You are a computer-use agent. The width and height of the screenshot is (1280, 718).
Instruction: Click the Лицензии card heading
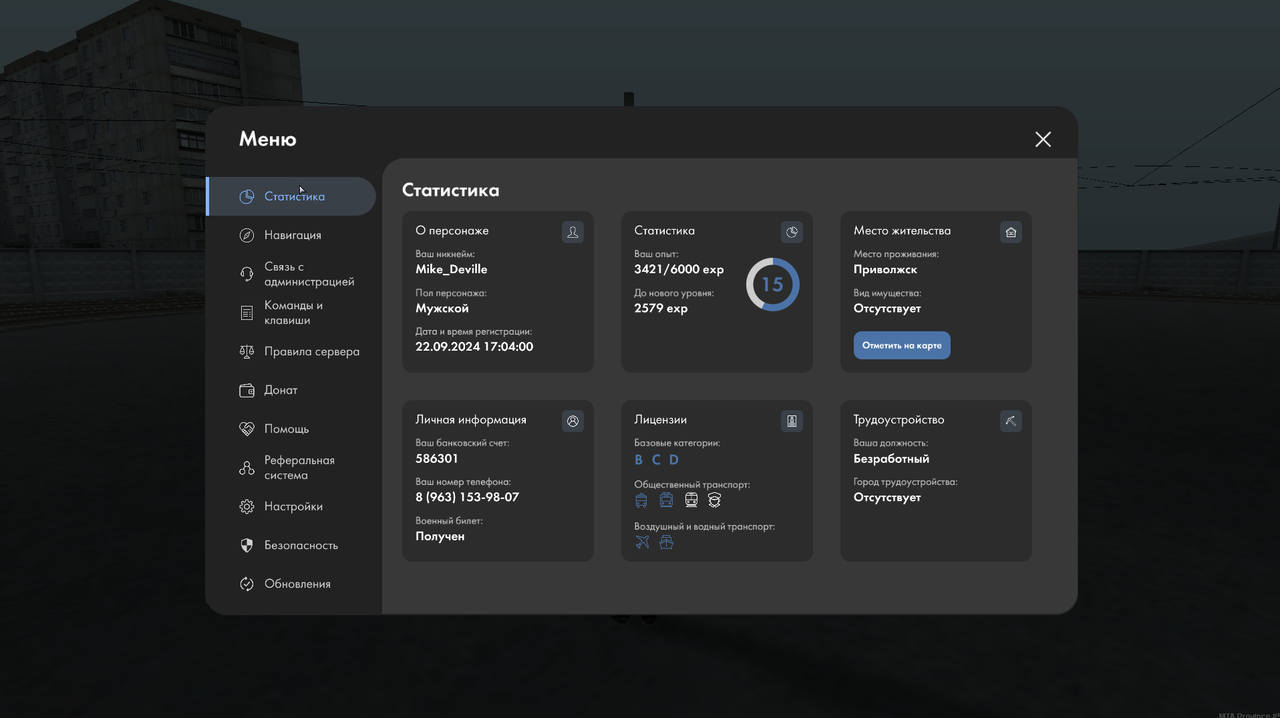[x=661, y=420]
